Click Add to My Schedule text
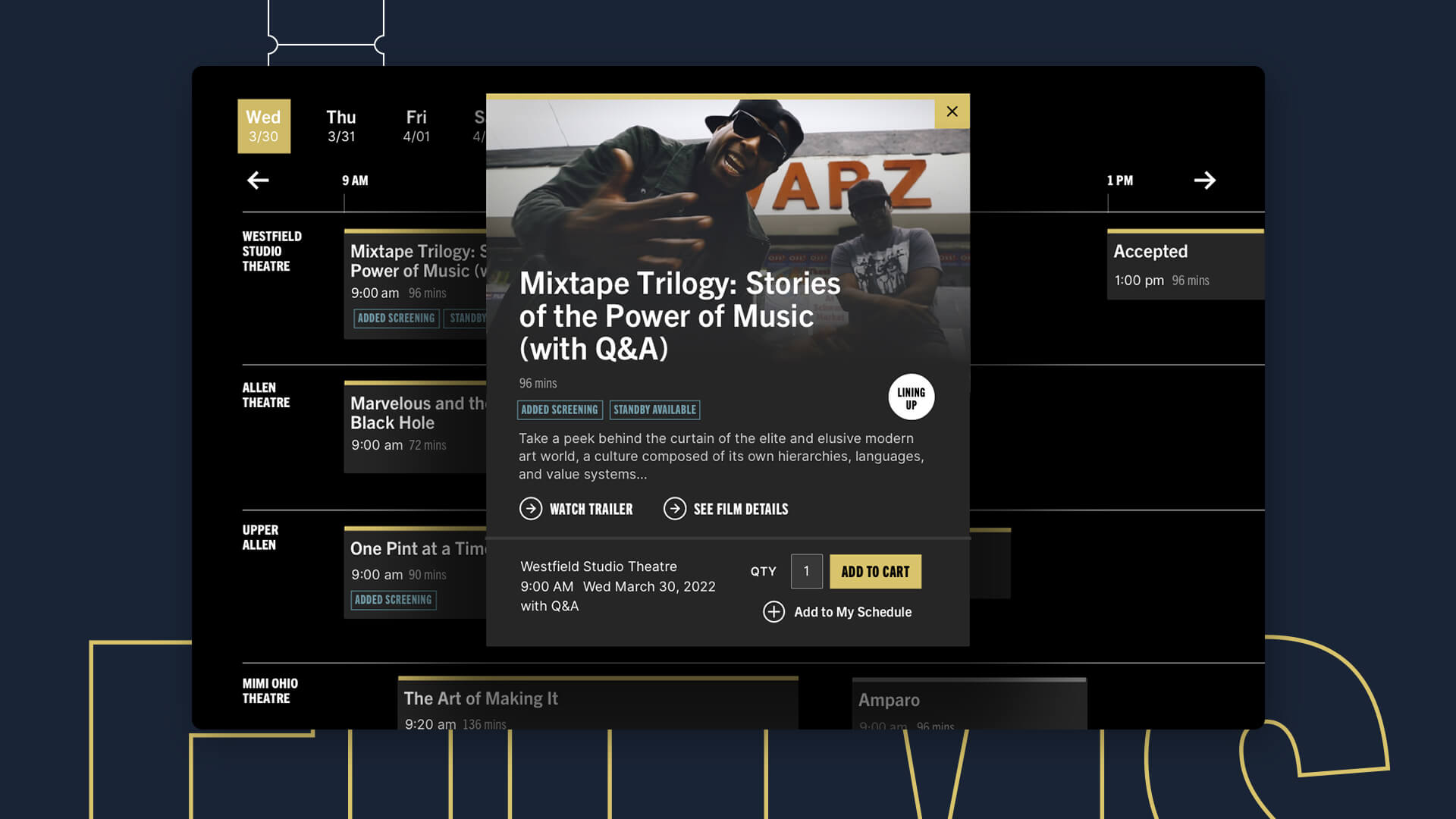Screen dimensions: 1456x819 pyautogui.click(x=852, y=612)
